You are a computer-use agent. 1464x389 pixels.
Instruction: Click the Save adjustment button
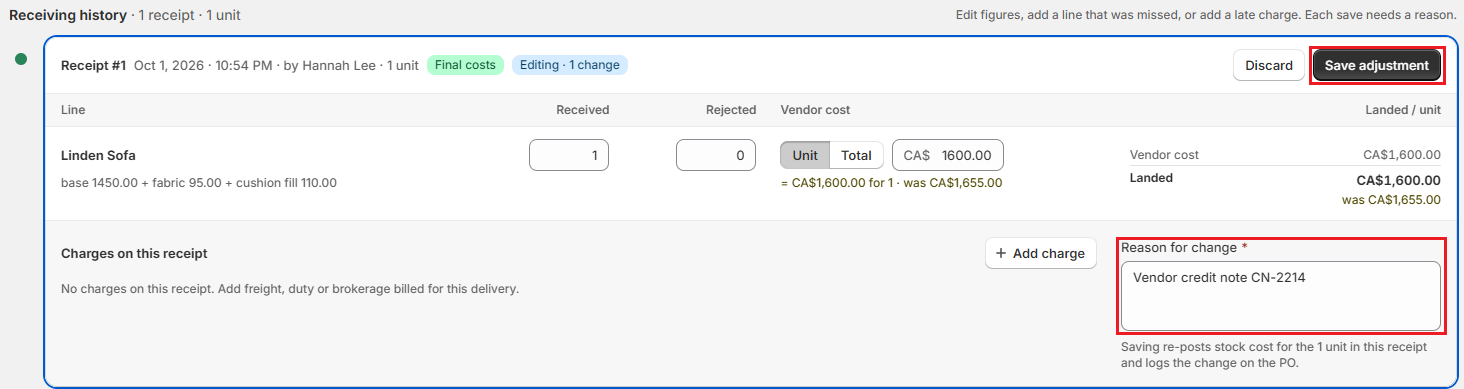1377,65
